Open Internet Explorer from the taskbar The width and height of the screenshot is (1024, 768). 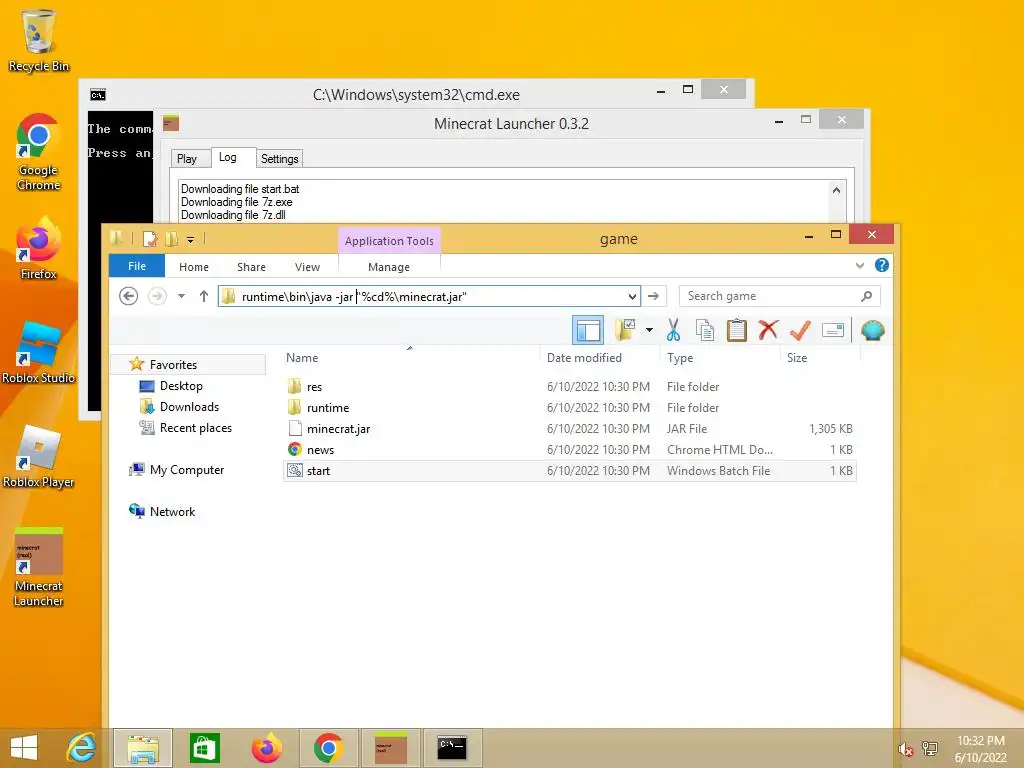[82, 748]
